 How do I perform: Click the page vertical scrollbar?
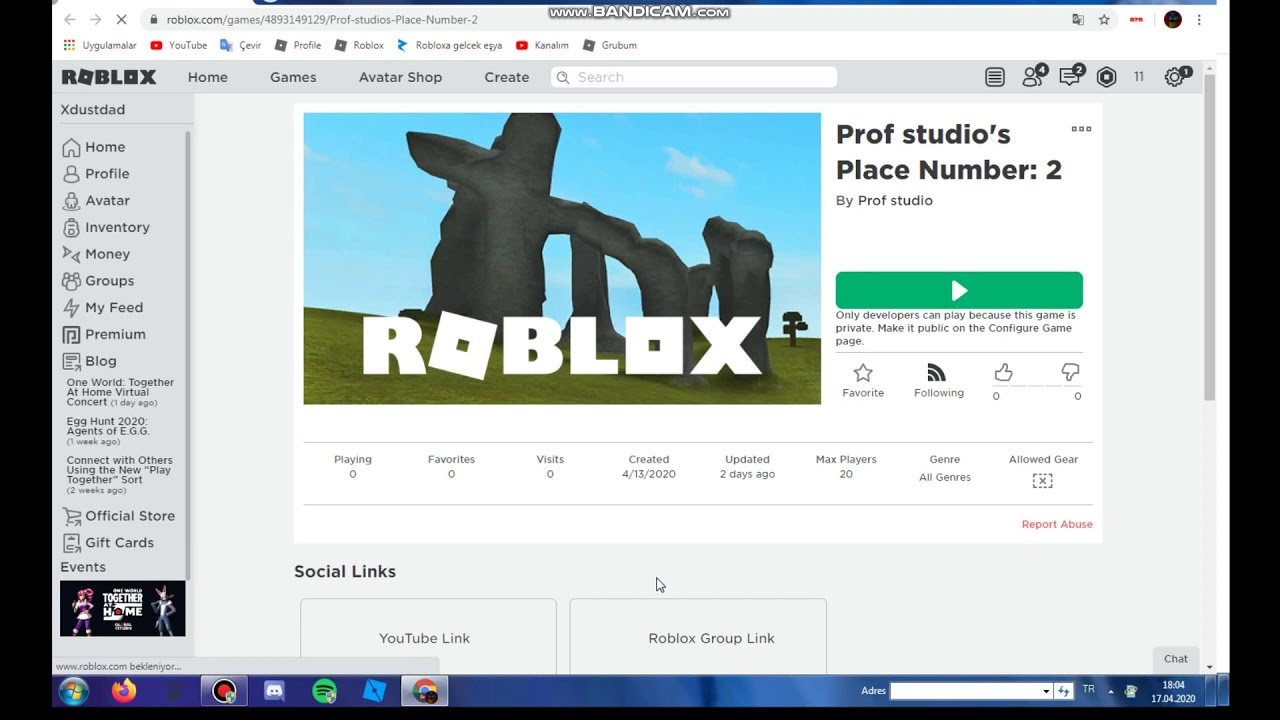pos(1210,236)
